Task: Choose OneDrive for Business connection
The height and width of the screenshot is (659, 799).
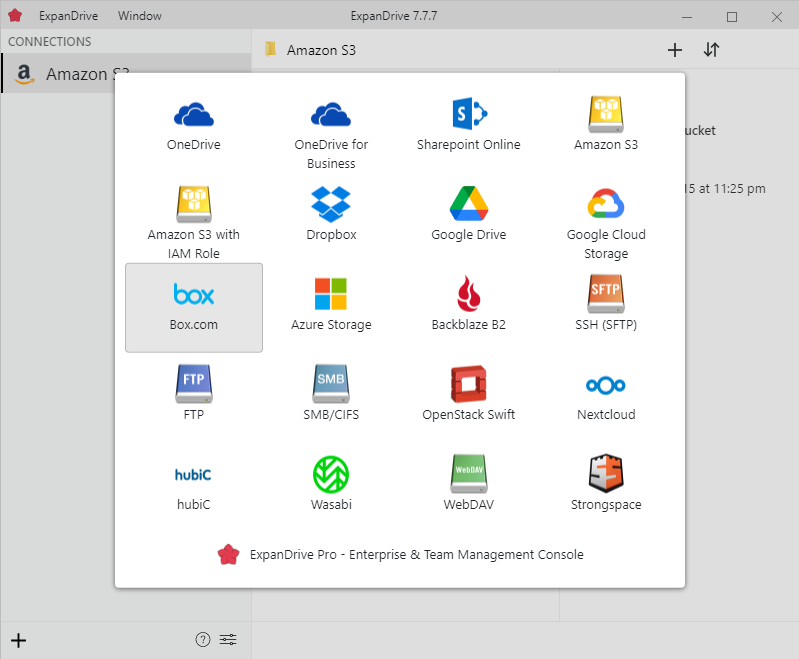Action: pos(331,115)
